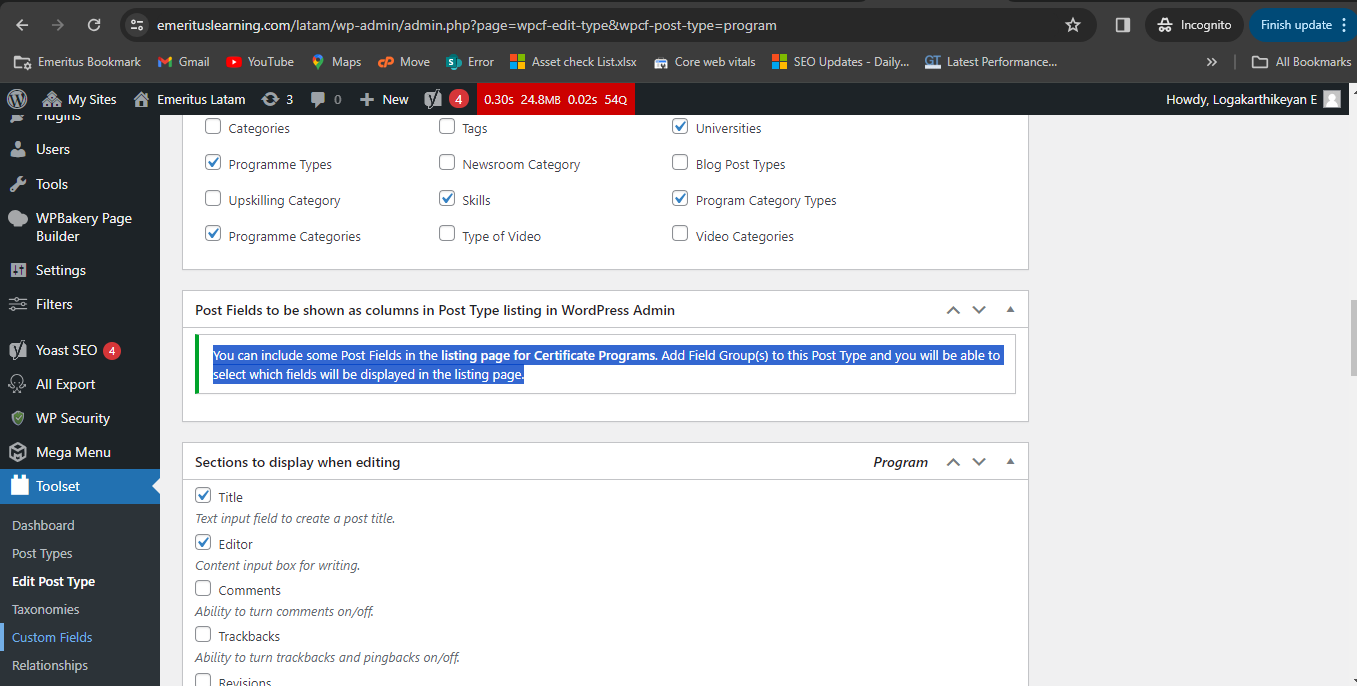The width and height of the screenshot is (1357, 686).
Task: Collapse the Post Fields panel with triangle toggle
Action: point(1010,310)
